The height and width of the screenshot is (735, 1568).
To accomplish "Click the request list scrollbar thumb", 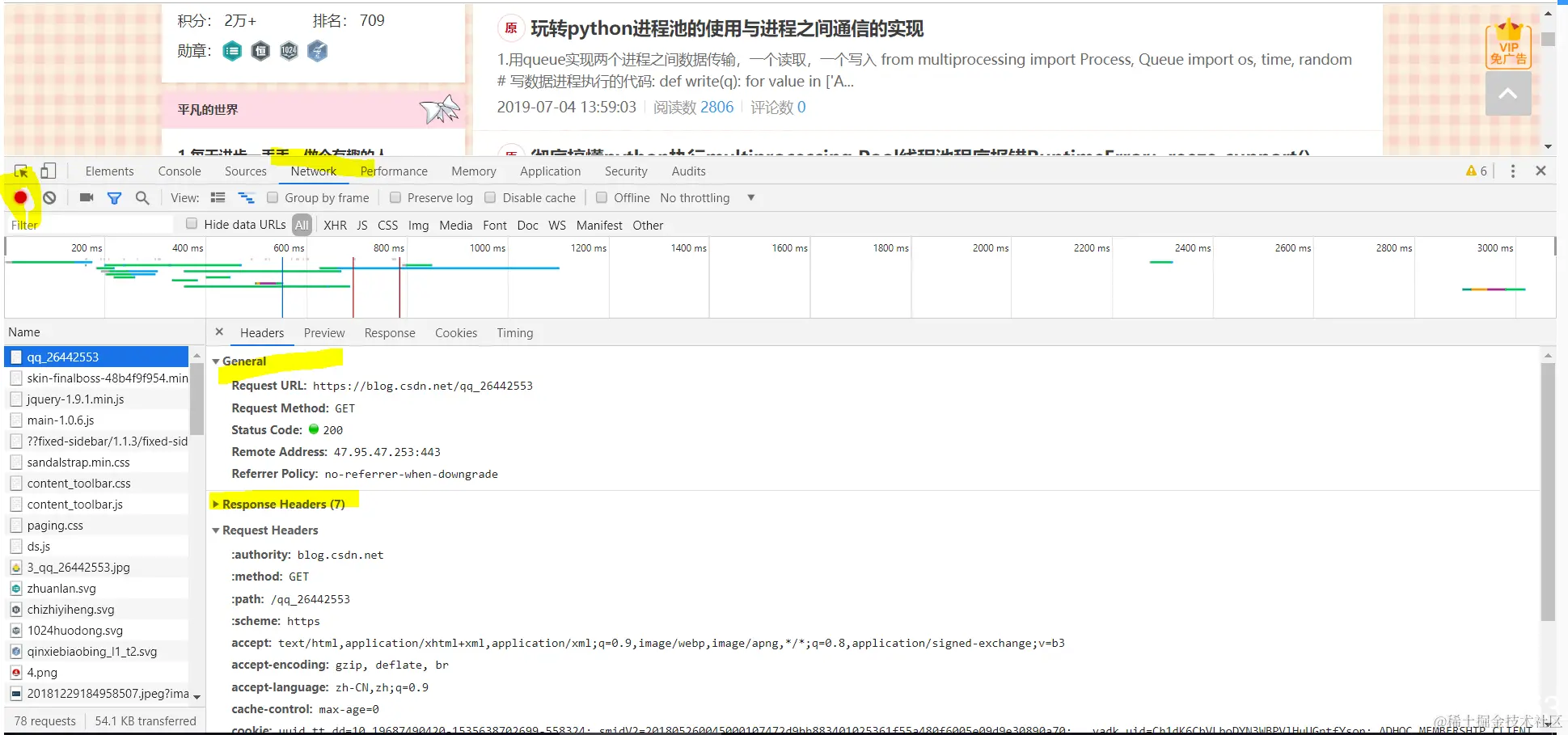I will (197, 398).
